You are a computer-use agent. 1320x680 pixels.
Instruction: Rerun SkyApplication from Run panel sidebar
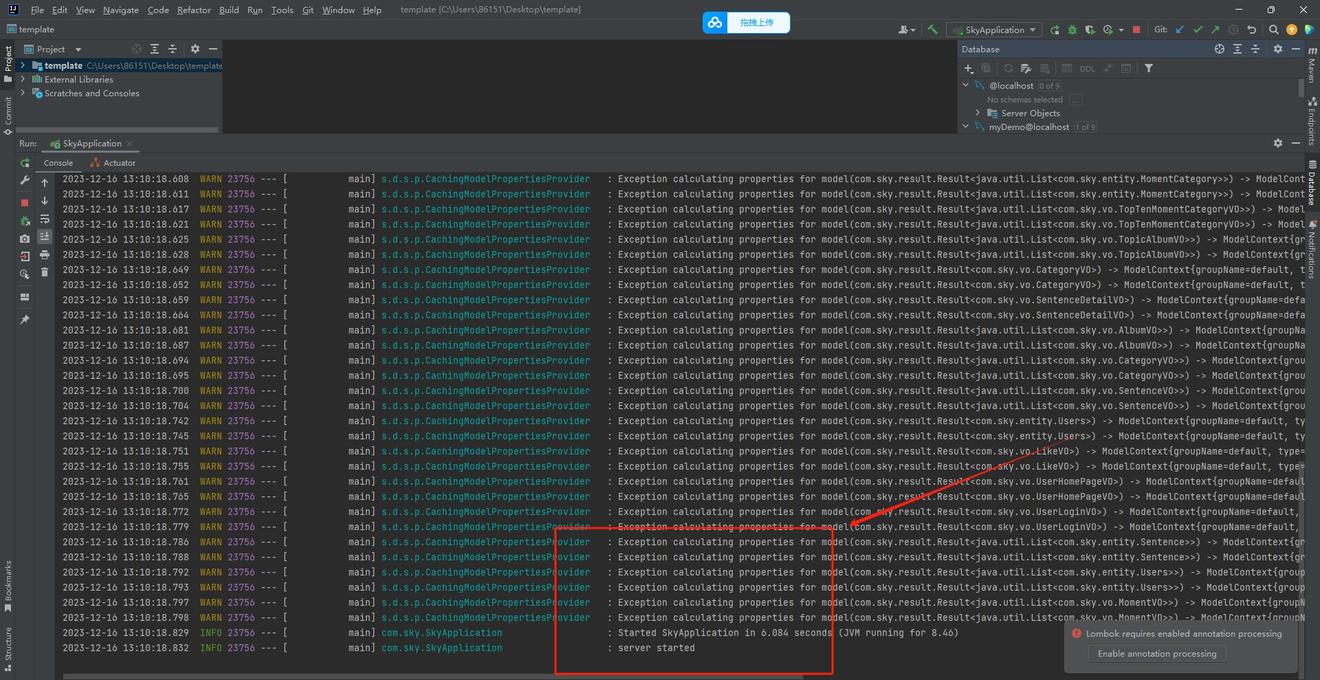click(x=25, y=163)
